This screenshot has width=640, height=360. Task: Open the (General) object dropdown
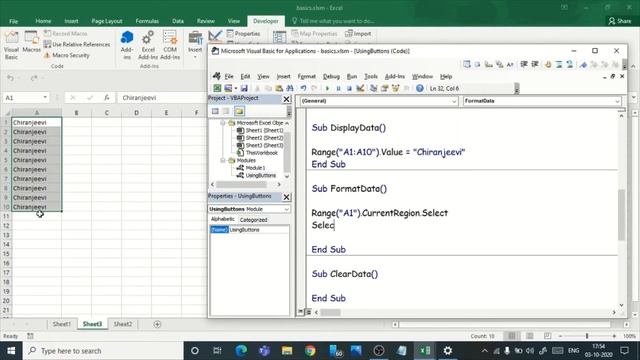pos(454,101)
